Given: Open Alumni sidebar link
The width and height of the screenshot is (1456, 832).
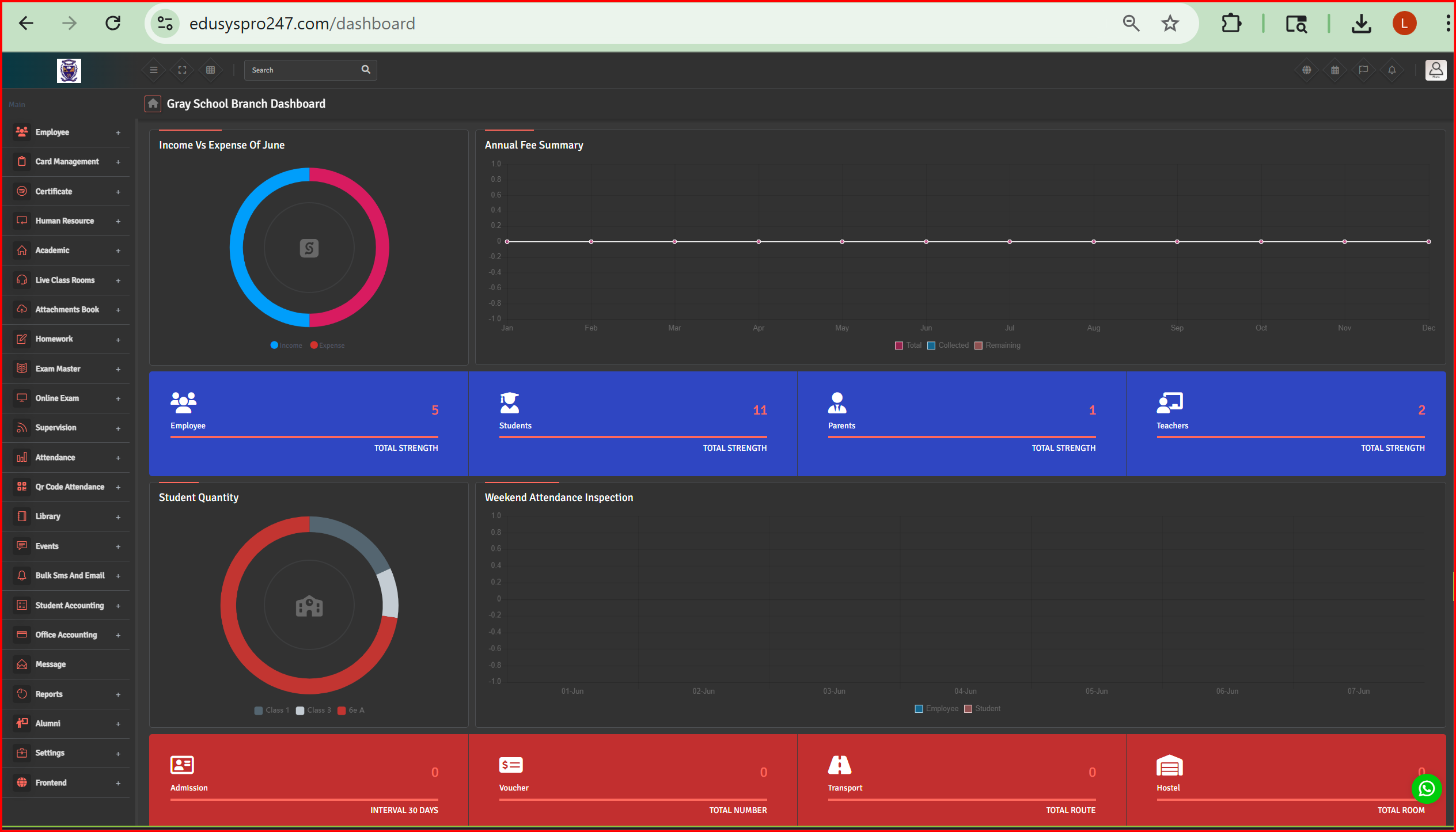Looking at the screenshot, I should pos(66,724).
